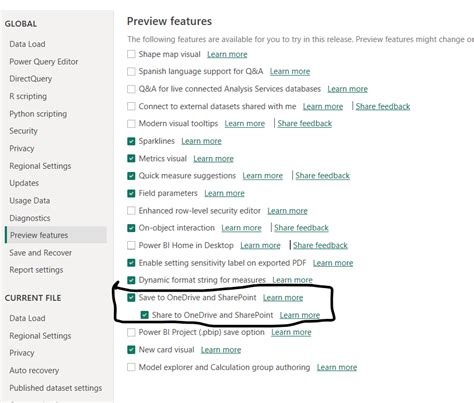The image size is (474, 403).
Task: Learn more about Field parameters
Action: [224, 193]
